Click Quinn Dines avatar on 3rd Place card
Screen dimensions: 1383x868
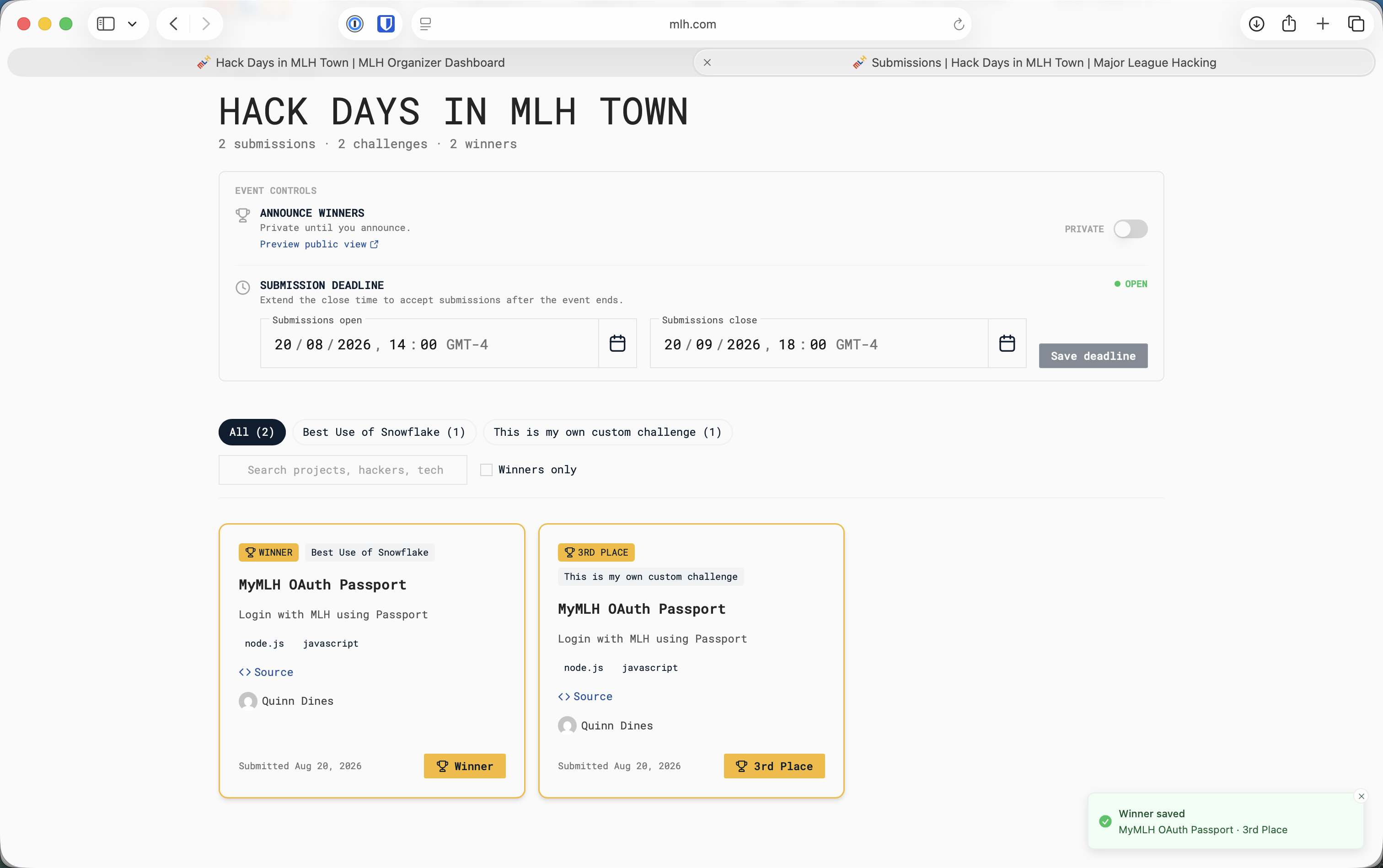point(567,726)
